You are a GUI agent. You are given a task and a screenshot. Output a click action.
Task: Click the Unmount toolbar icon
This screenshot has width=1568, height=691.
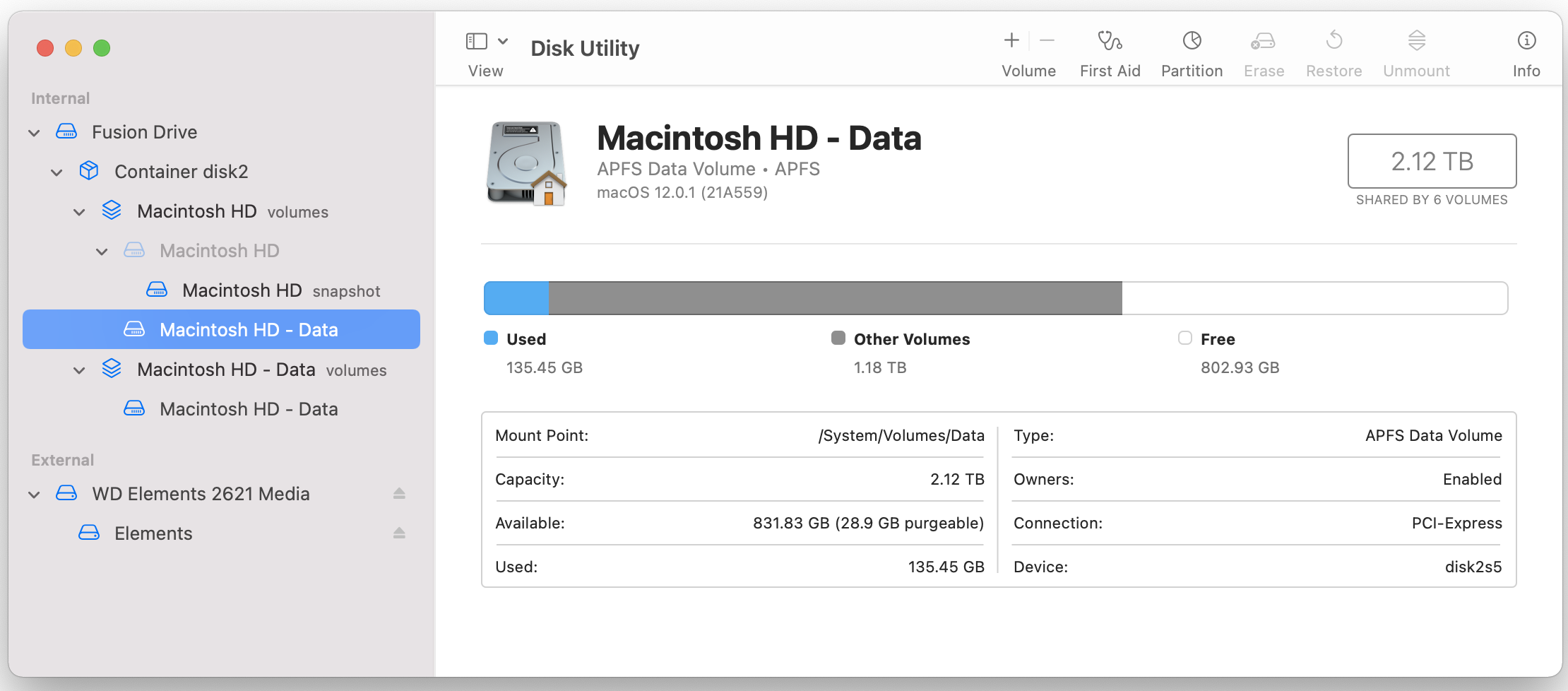[x=1416, y=42]
